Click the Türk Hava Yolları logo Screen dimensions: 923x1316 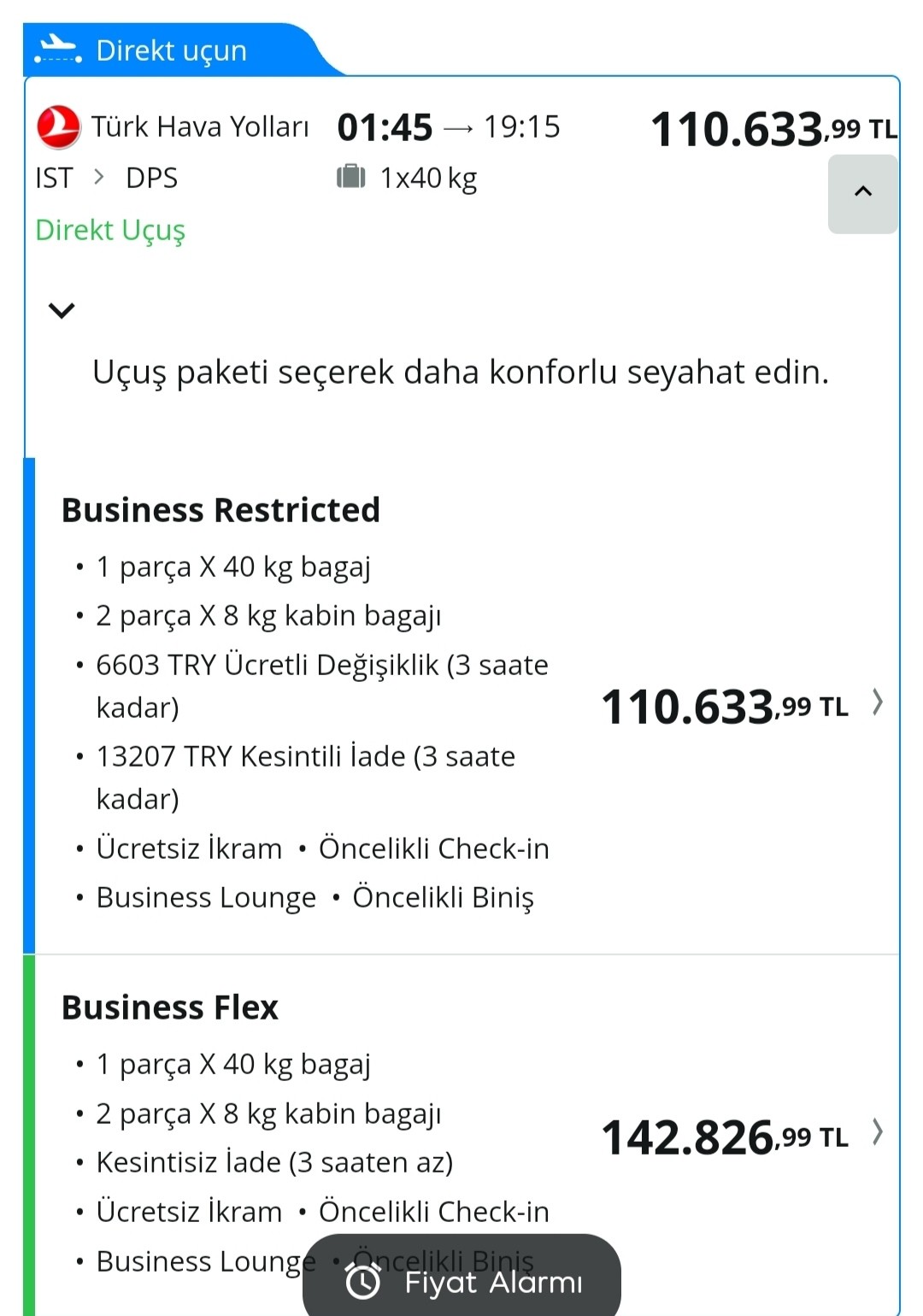pos(58,126)
